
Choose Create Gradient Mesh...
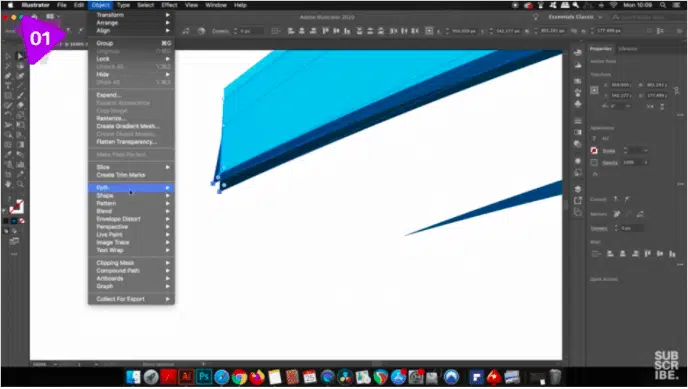[x=131, y=126]
